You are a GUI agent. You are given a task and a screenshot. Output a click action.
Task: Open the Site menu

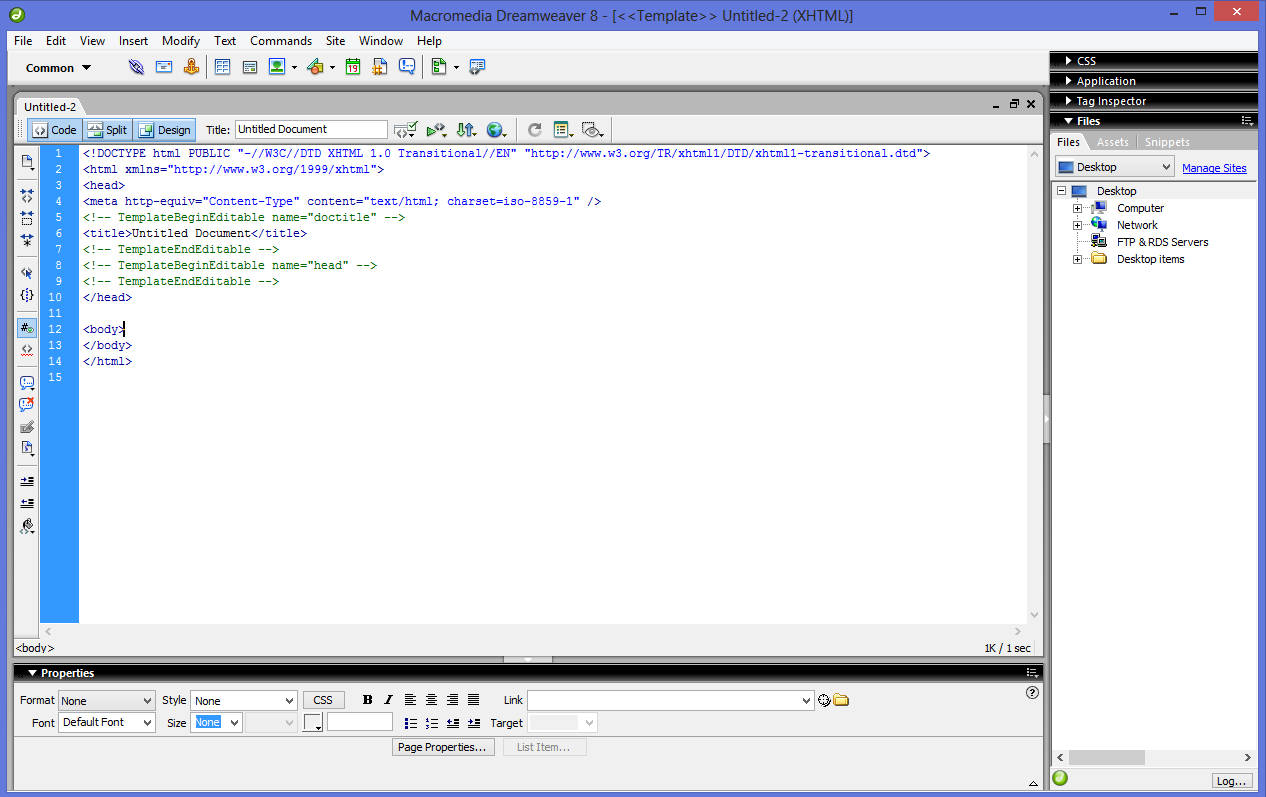(335, 41)
